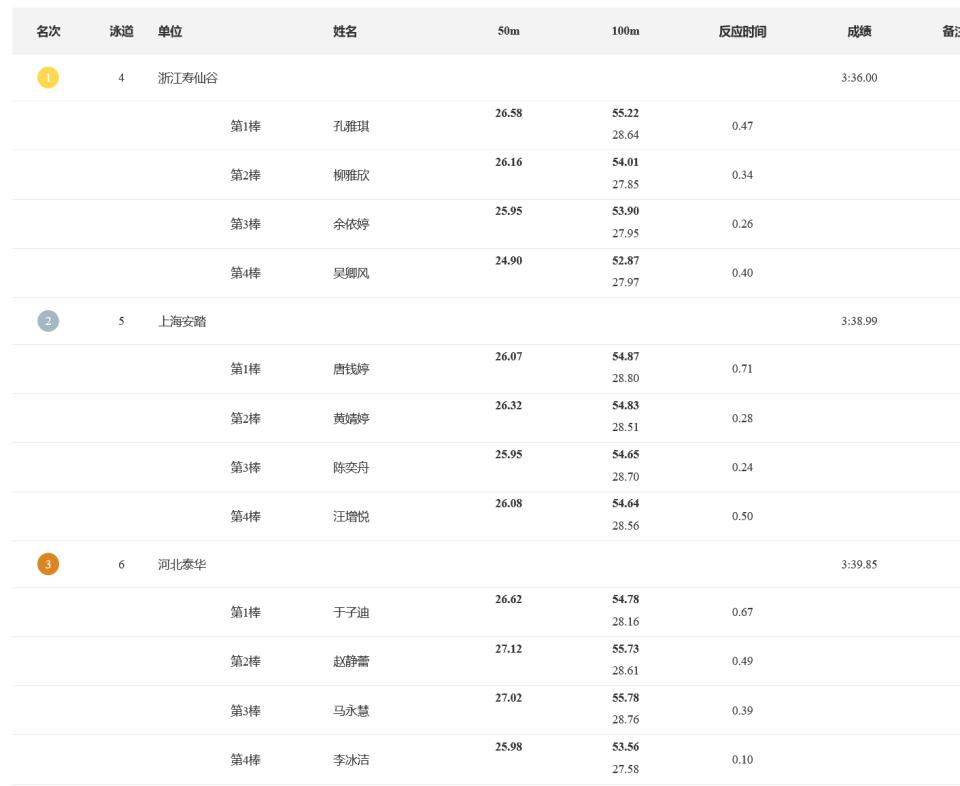Open team 河北泰华 row
Screen dimensions: 960x786
486,564
